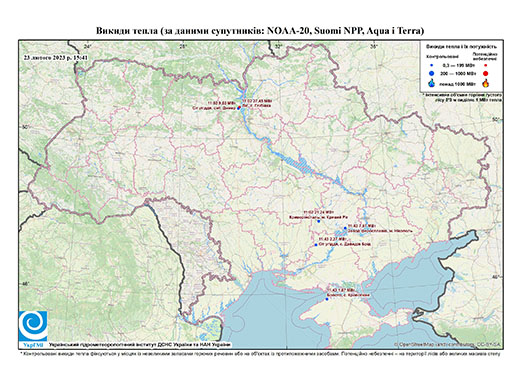The image size is (520, 368).
Task: Click the 36° longitude label at top
Action: pyautogui.click(x=374, y=47)
